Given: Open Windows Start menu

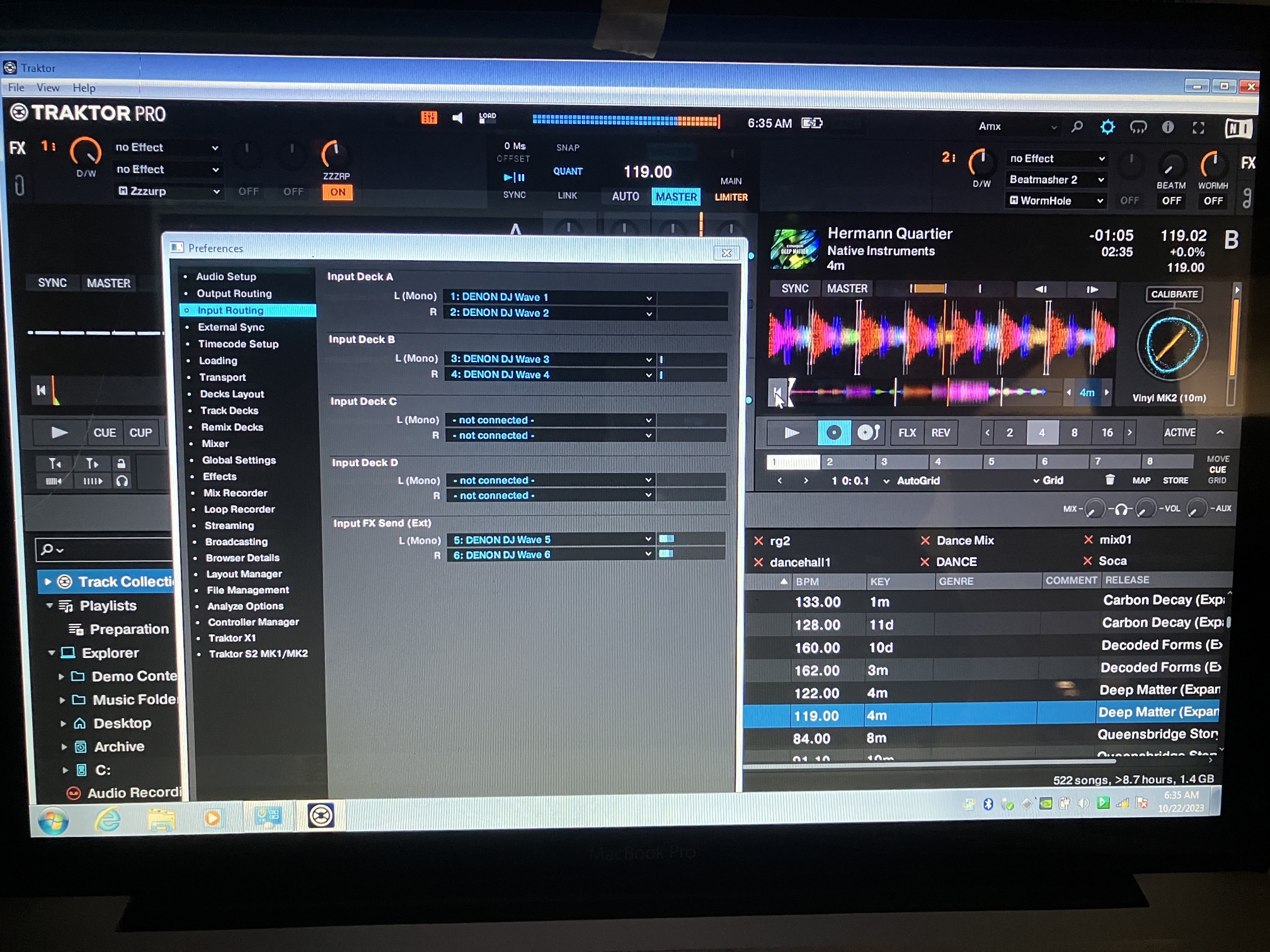Looking at the screenshot, I should (53, 820).
